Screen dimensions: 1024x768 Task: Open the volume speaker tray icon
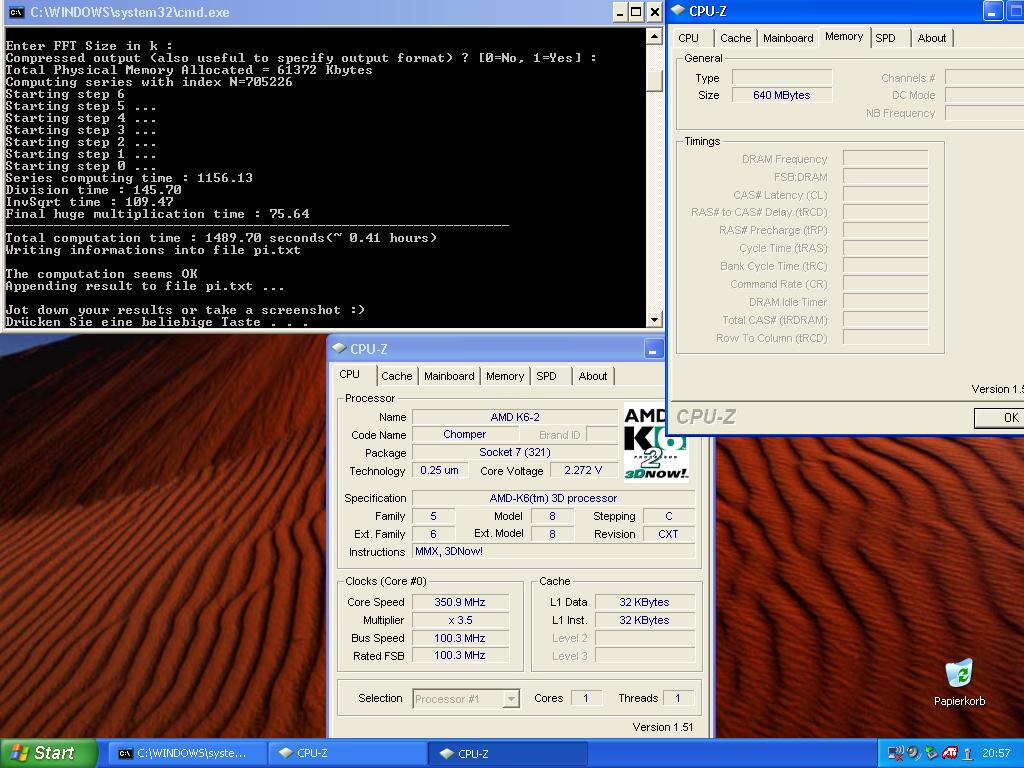click(914, 753)
